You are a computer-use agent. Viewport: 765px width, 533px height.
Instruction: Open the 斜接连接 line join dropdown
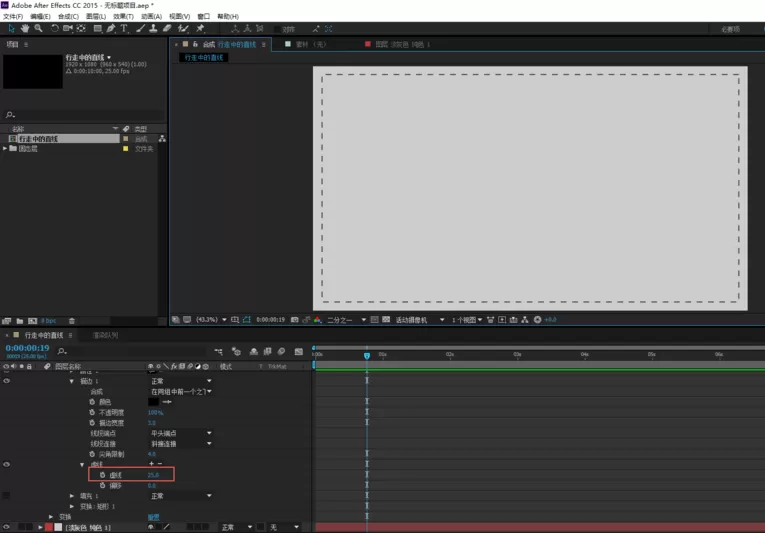pyautogui.click(x=181, y=444)
